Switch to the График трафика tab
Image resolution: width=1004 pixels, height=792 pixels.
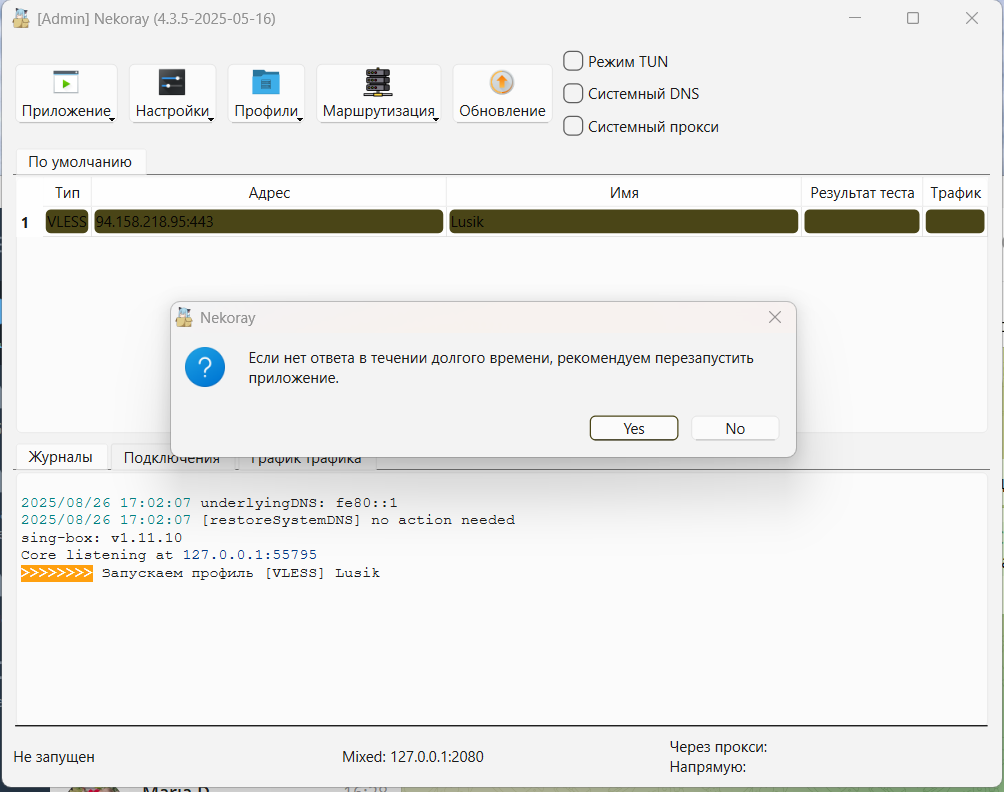point(305,458)
